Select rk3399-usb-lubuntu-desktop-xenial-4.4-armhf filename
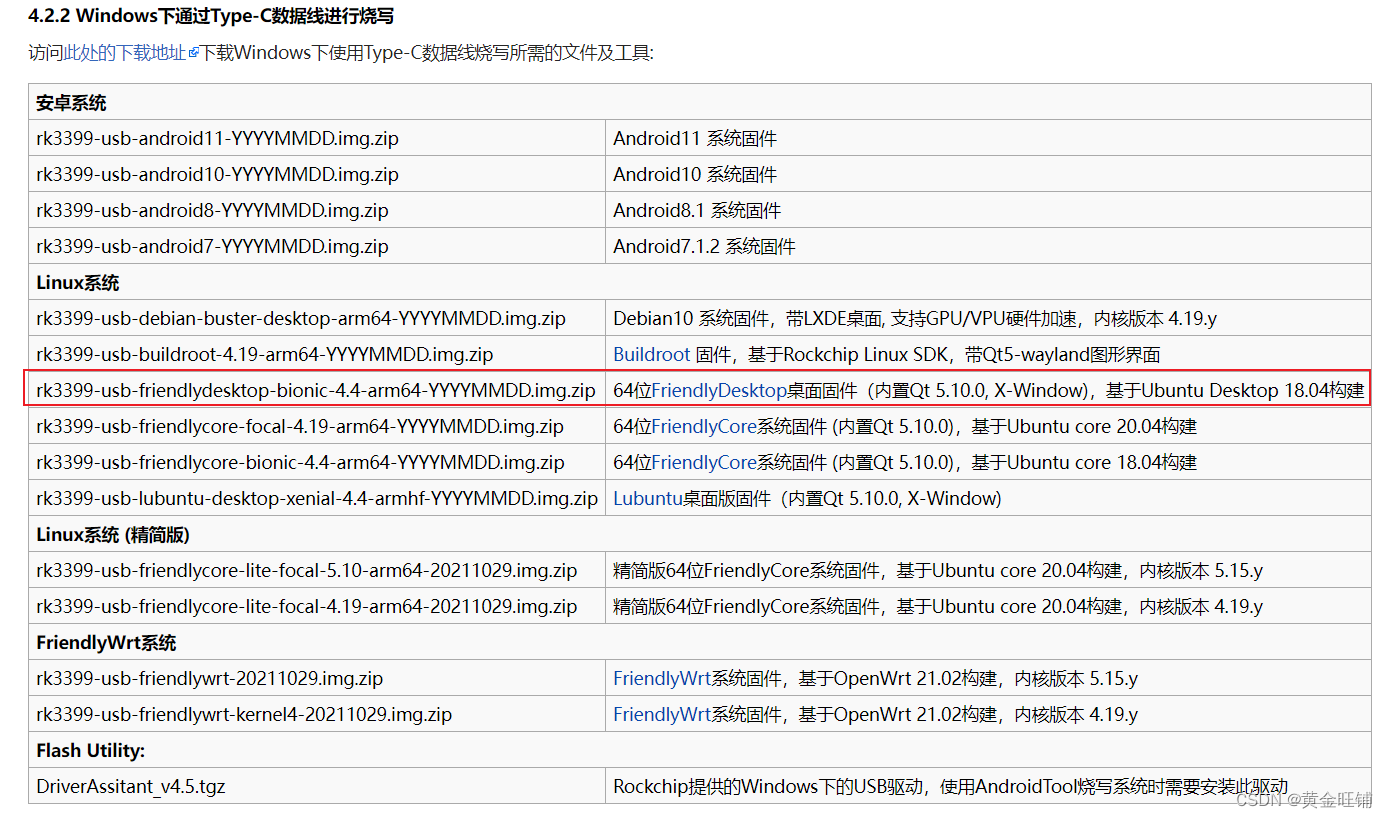1388x818 pixels. coord(317,498)
